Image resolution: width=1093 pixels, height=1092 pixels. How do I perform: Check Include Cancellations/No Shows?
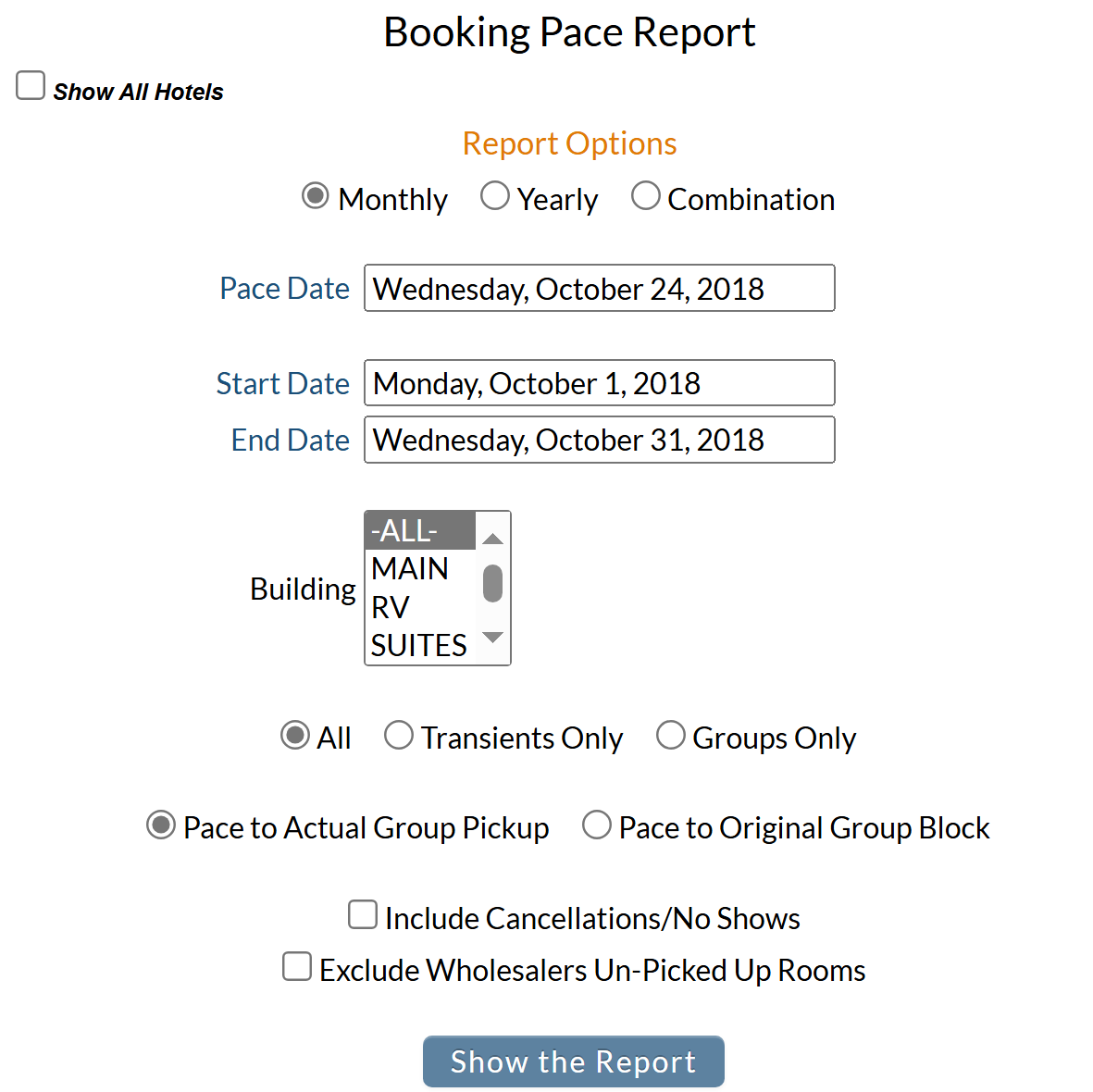[x=362, y=914]
